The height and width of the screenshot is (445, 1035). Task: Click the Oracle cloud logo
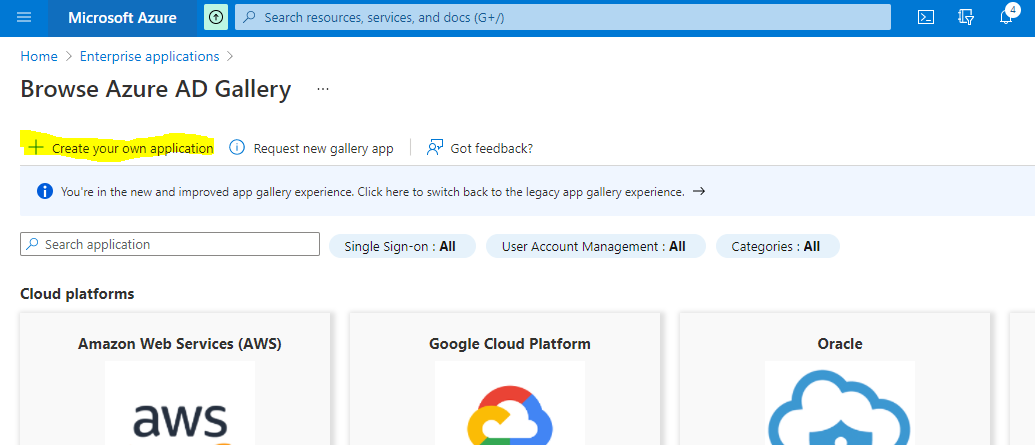(840, 409)
